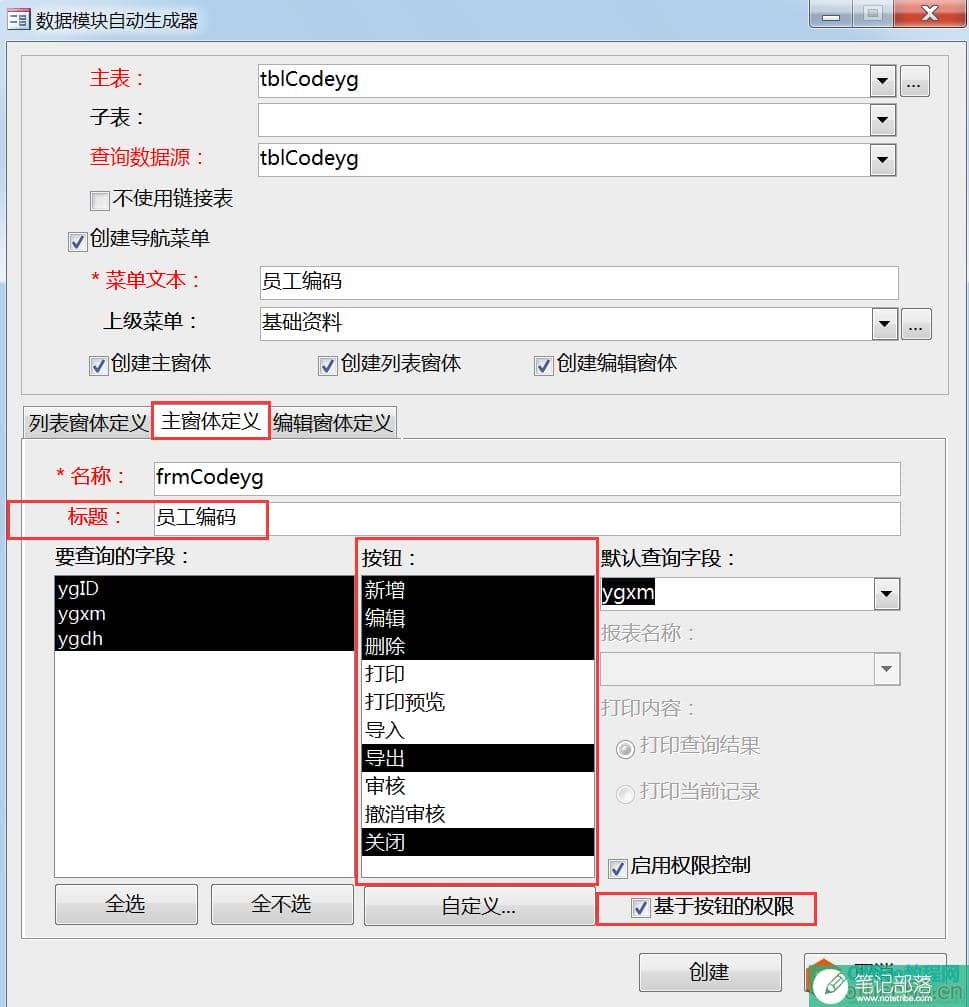969x1007 pixels.
Task: Expand the disabled 报表名称 dropdown
Action: [886, 669]
